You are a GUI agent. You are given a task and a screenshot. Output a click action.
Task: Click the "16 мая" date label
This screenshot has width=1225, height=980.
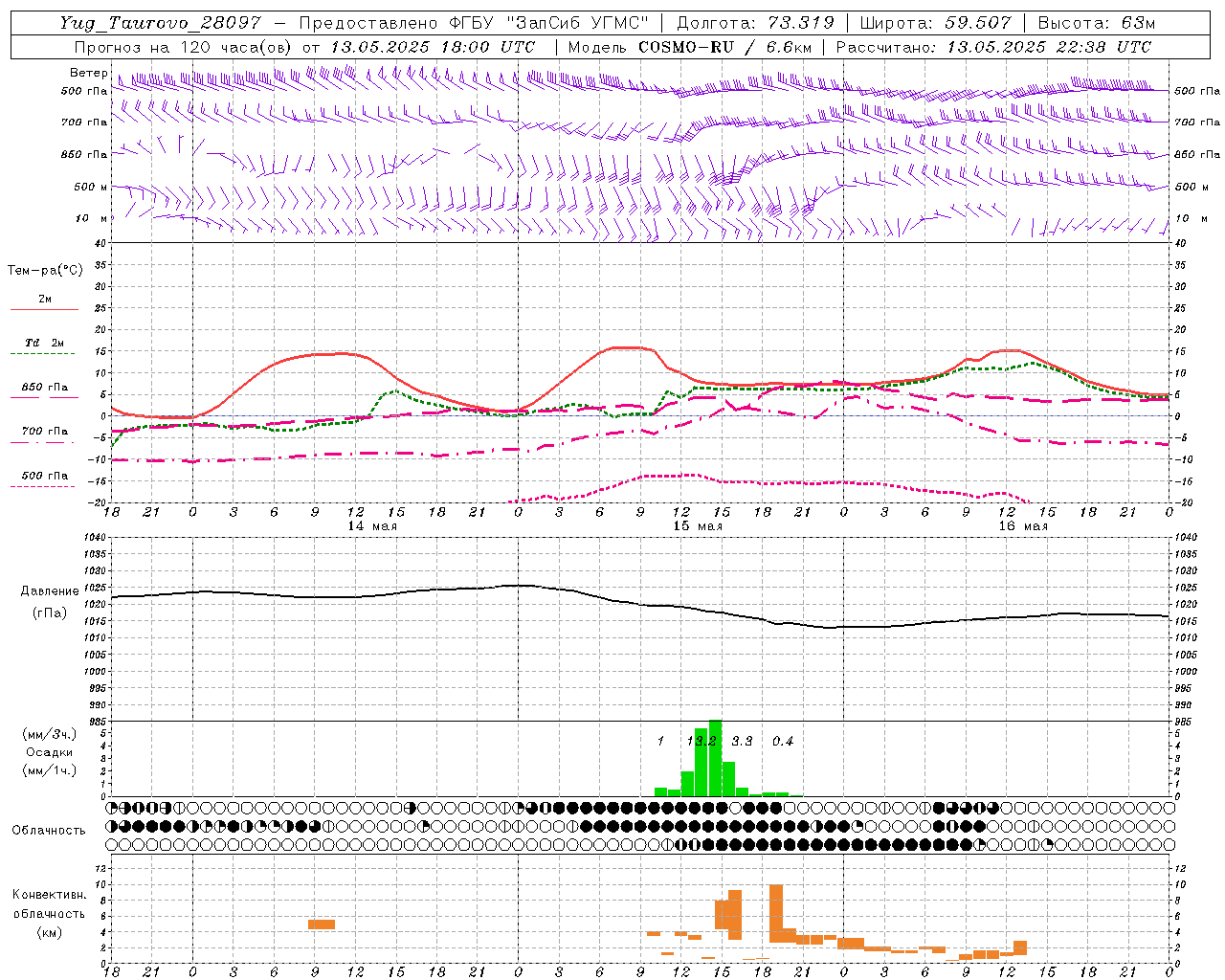[1023, 525]
